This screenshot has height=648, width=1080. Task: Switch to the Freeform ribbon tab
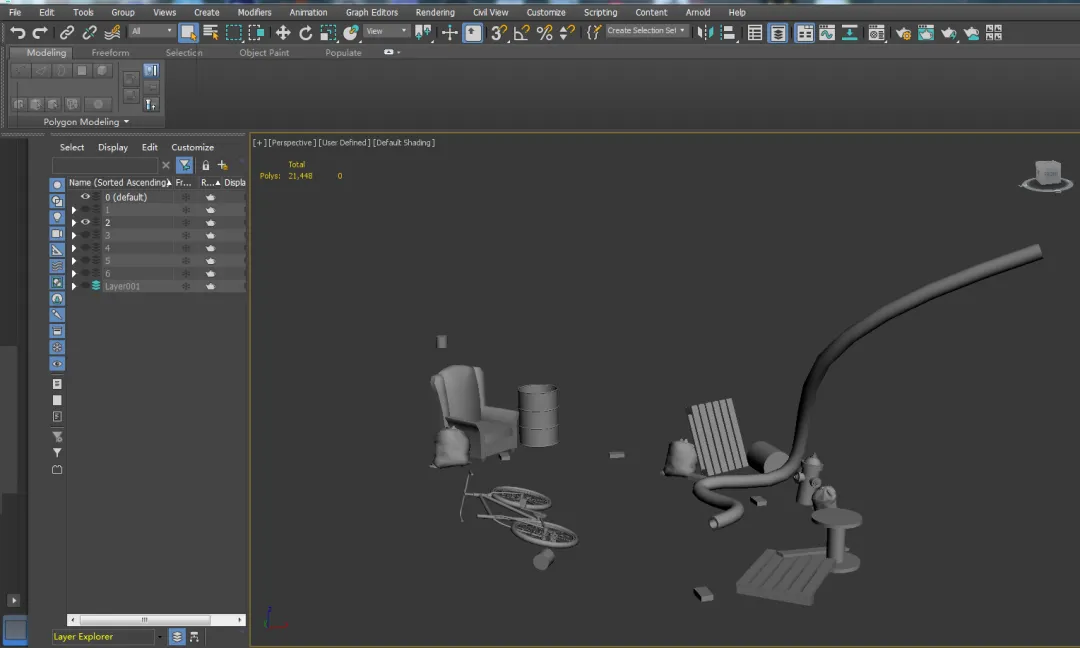tap(110, 52)
